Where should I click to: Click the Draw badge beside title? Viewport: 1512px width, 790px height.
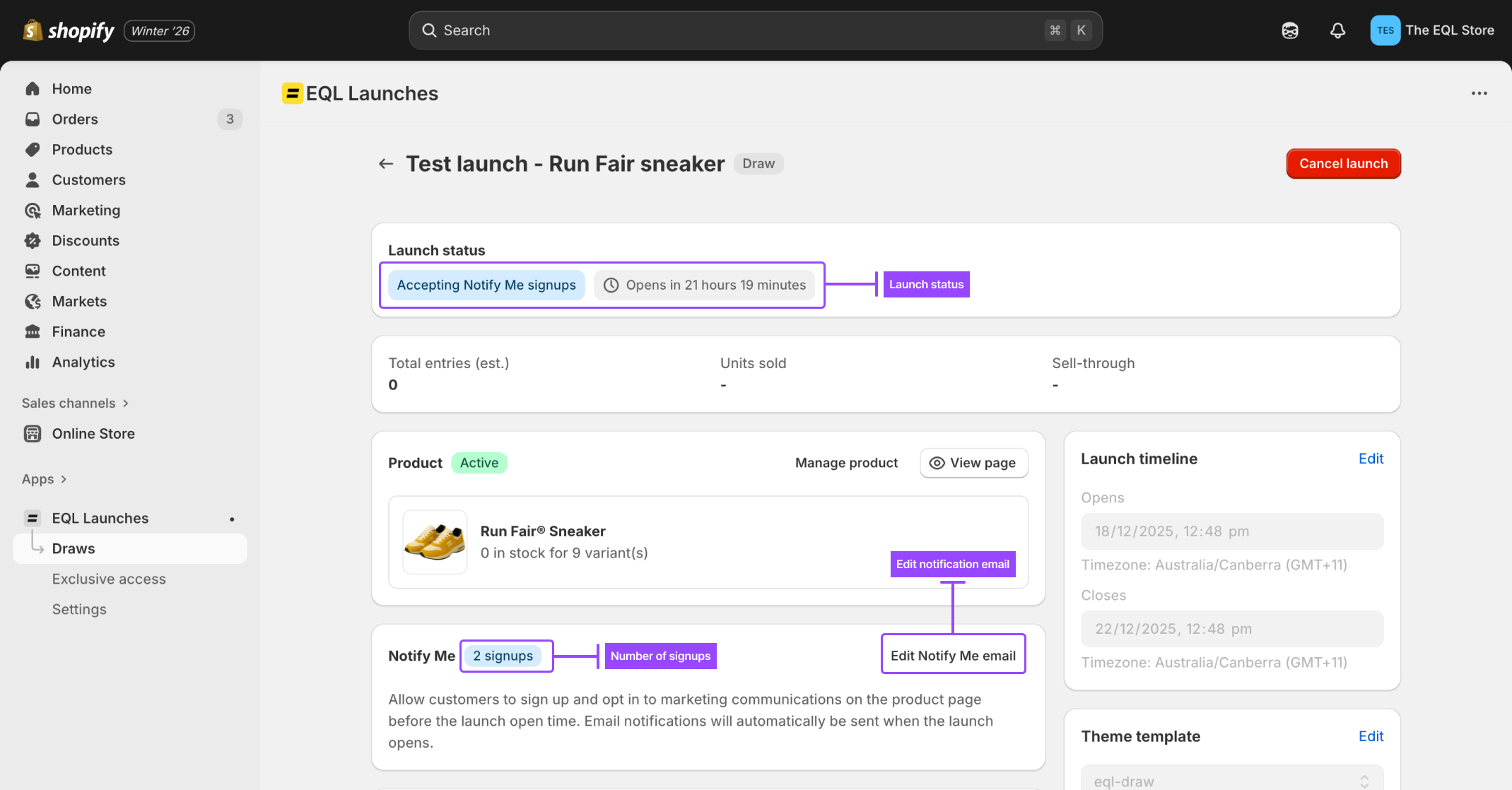[758, 164]
